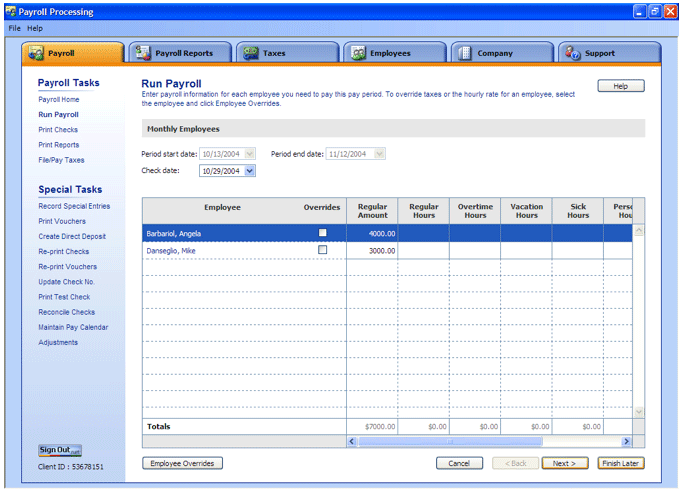Open the Check date dropdown
This screenshot has width=682, height=493.
[250, 171]
